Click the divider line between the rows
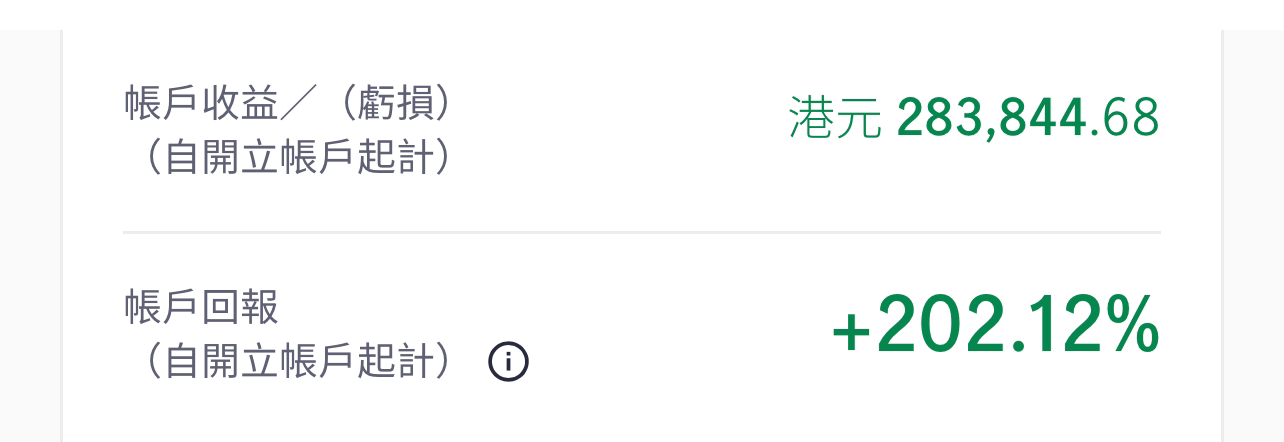Screen dimensions: 1284x442 point(642,233)
